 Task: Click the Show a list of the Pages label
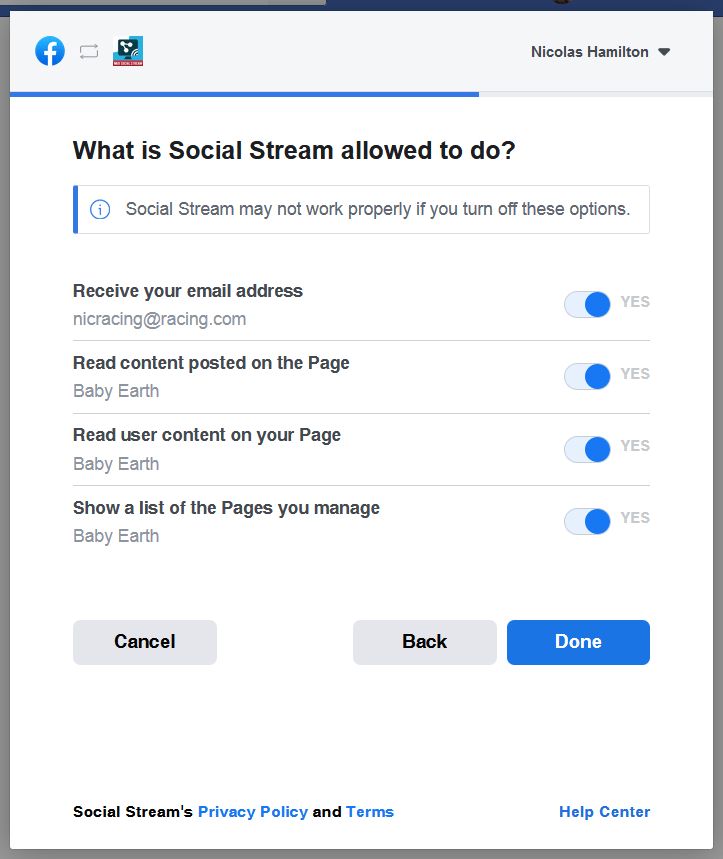pyautogui.click(x=226, y=508)
